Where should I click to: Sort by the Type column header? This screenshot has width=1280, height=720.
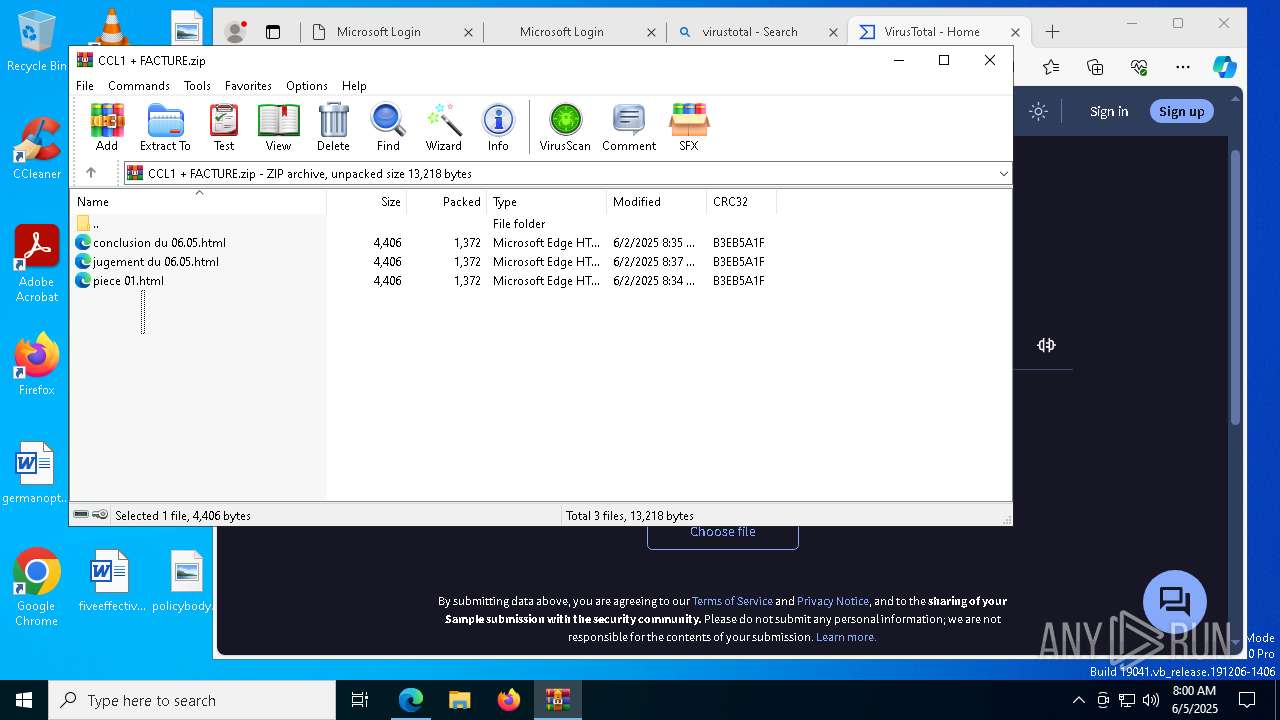(547, 202)
